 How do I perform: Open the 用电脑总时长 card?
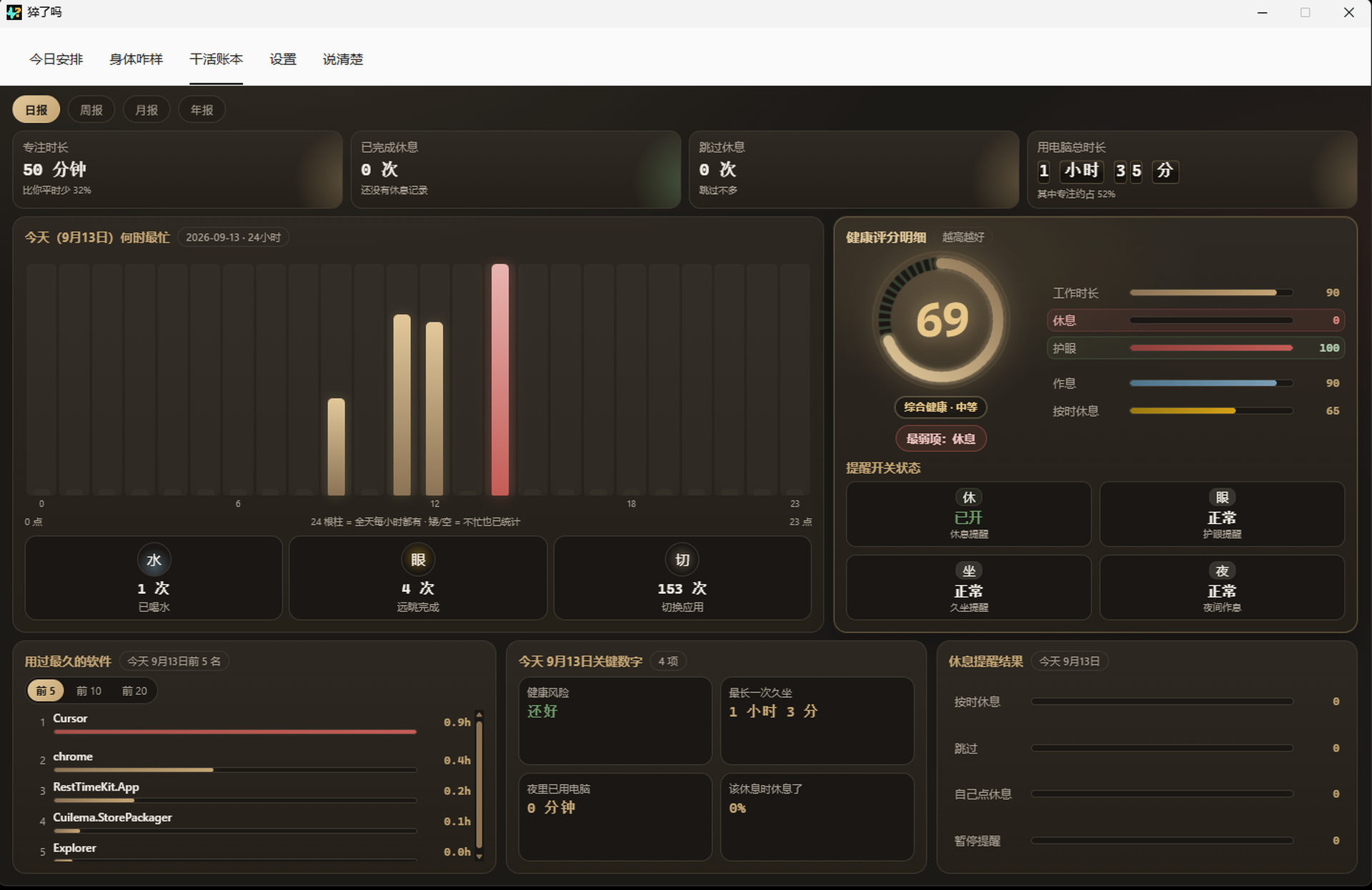point(1192,169)
